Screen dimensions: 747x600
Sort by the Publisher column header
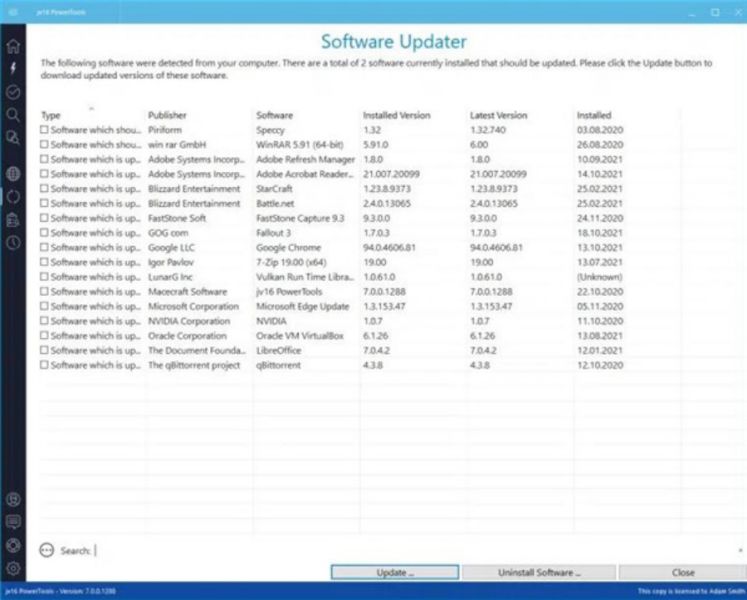167,115
